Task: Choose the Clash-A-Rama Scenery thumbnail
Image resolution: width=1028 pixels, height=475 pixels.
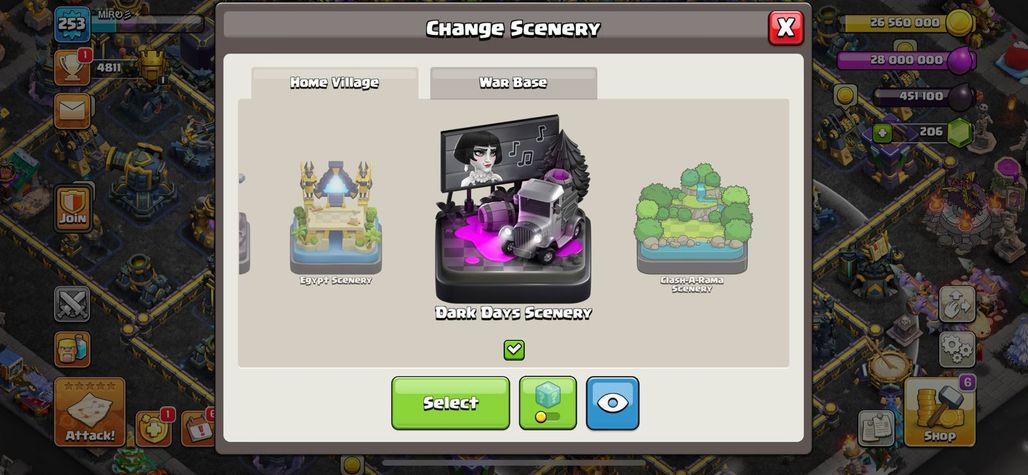Action: click(692, 226)
